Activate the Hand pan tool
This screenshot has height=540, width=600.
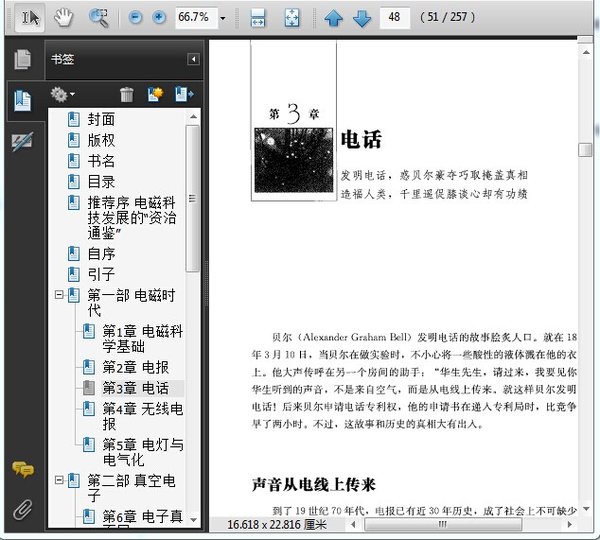coord(63,18)
